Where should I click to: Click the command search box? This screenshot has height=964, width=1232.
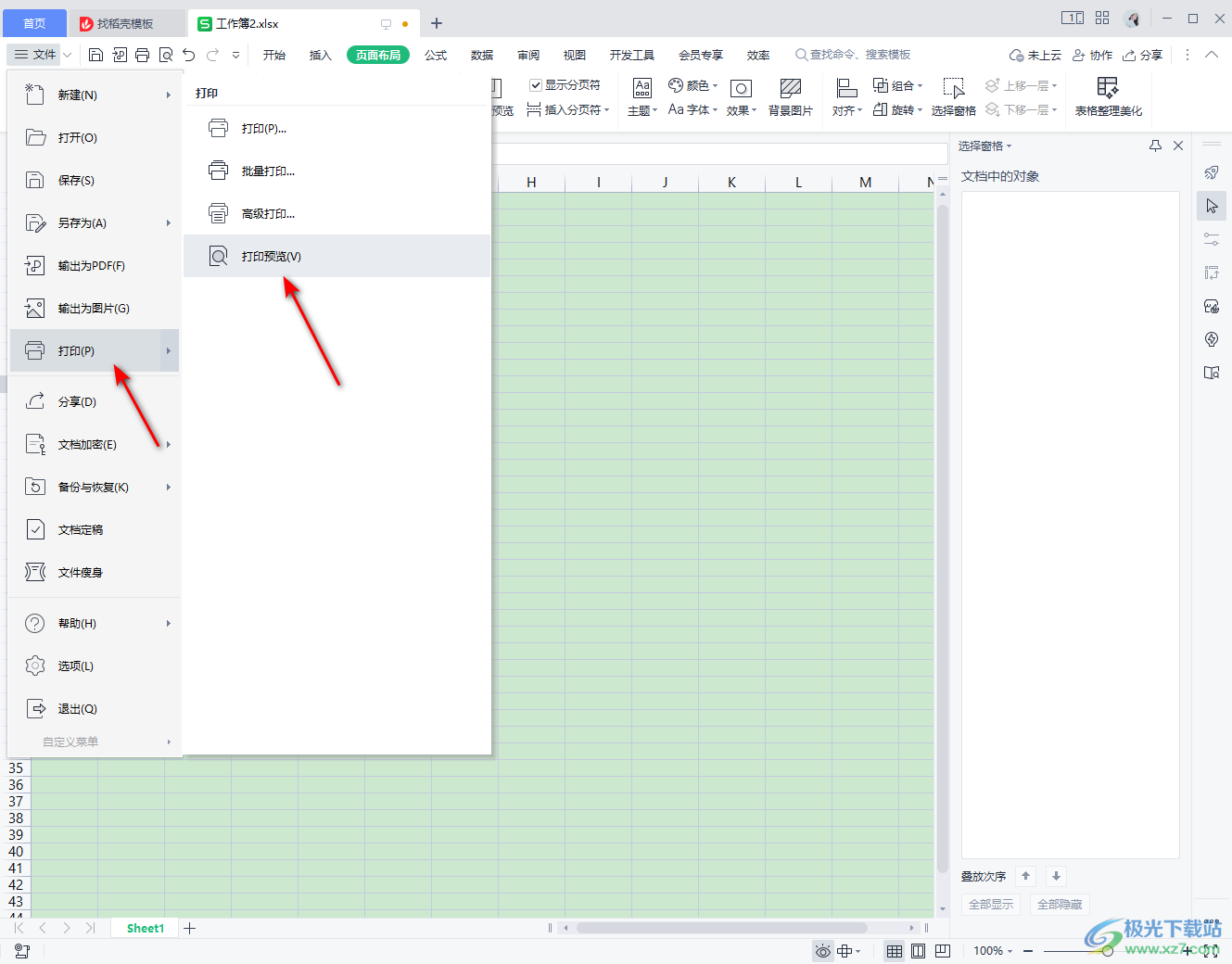tap(853, 55)
